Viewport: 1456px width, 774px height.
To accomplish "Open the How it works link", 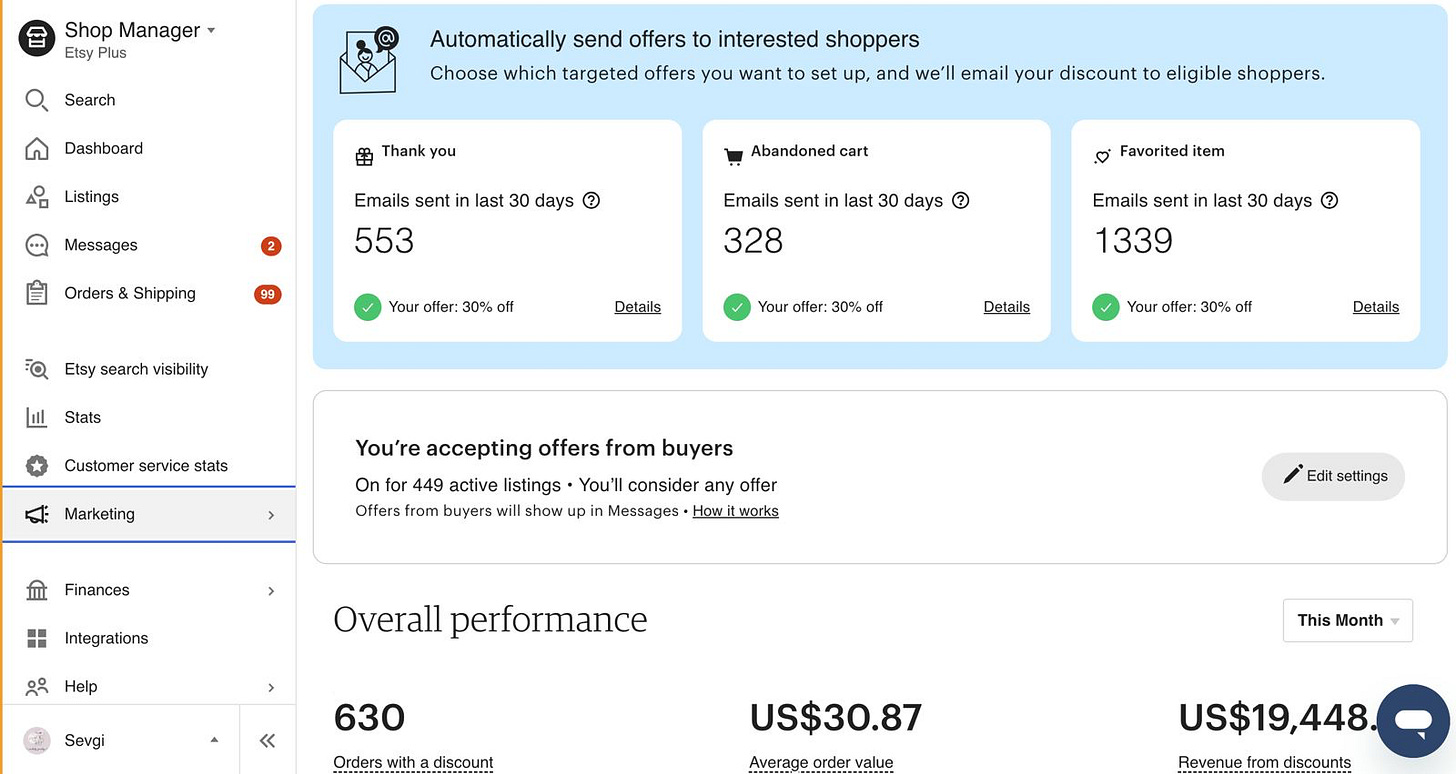I will 735,511.
